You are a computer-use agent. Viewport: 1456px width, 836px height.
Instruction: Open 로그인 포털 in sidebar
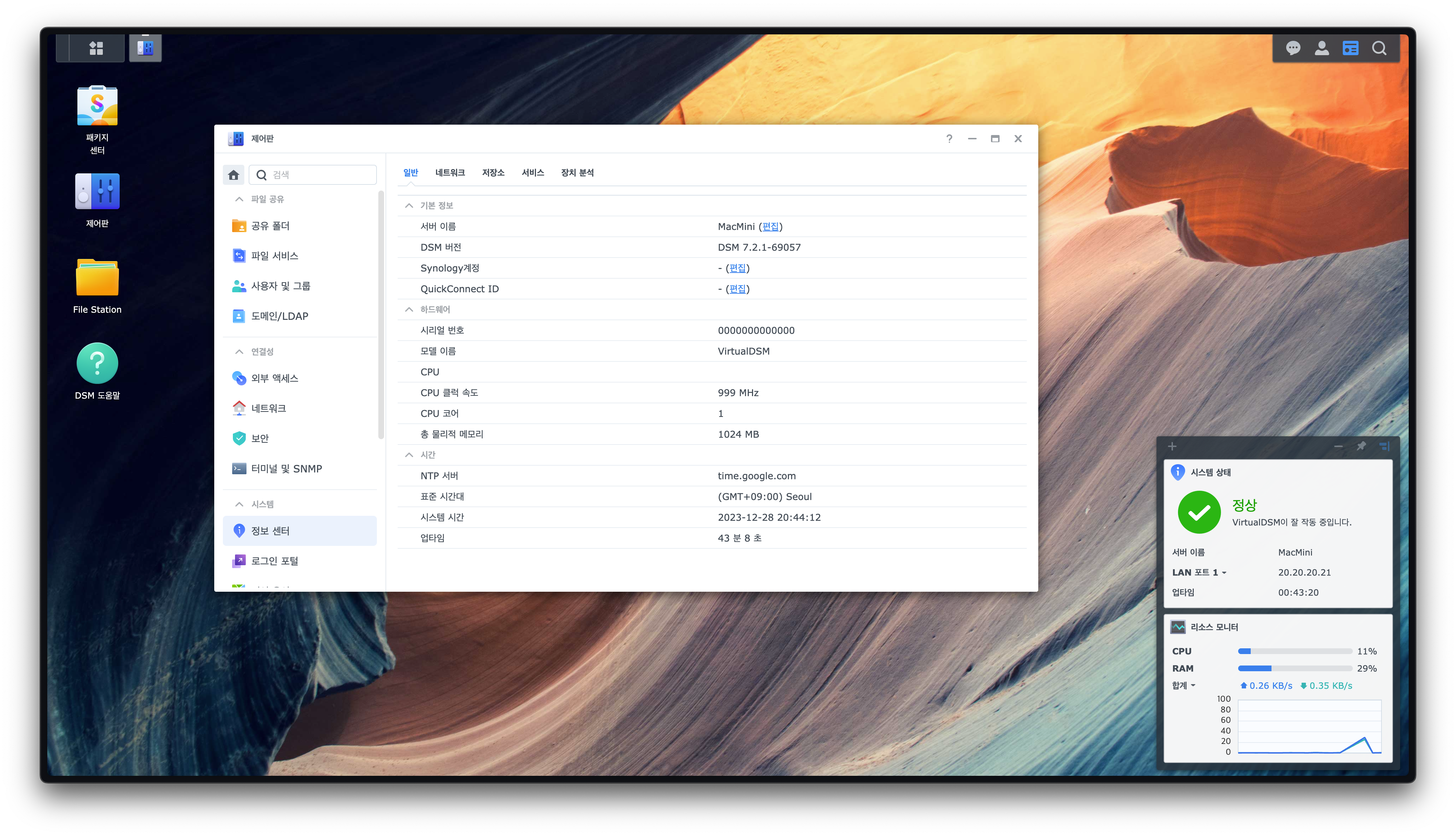[x=300, y=561]
